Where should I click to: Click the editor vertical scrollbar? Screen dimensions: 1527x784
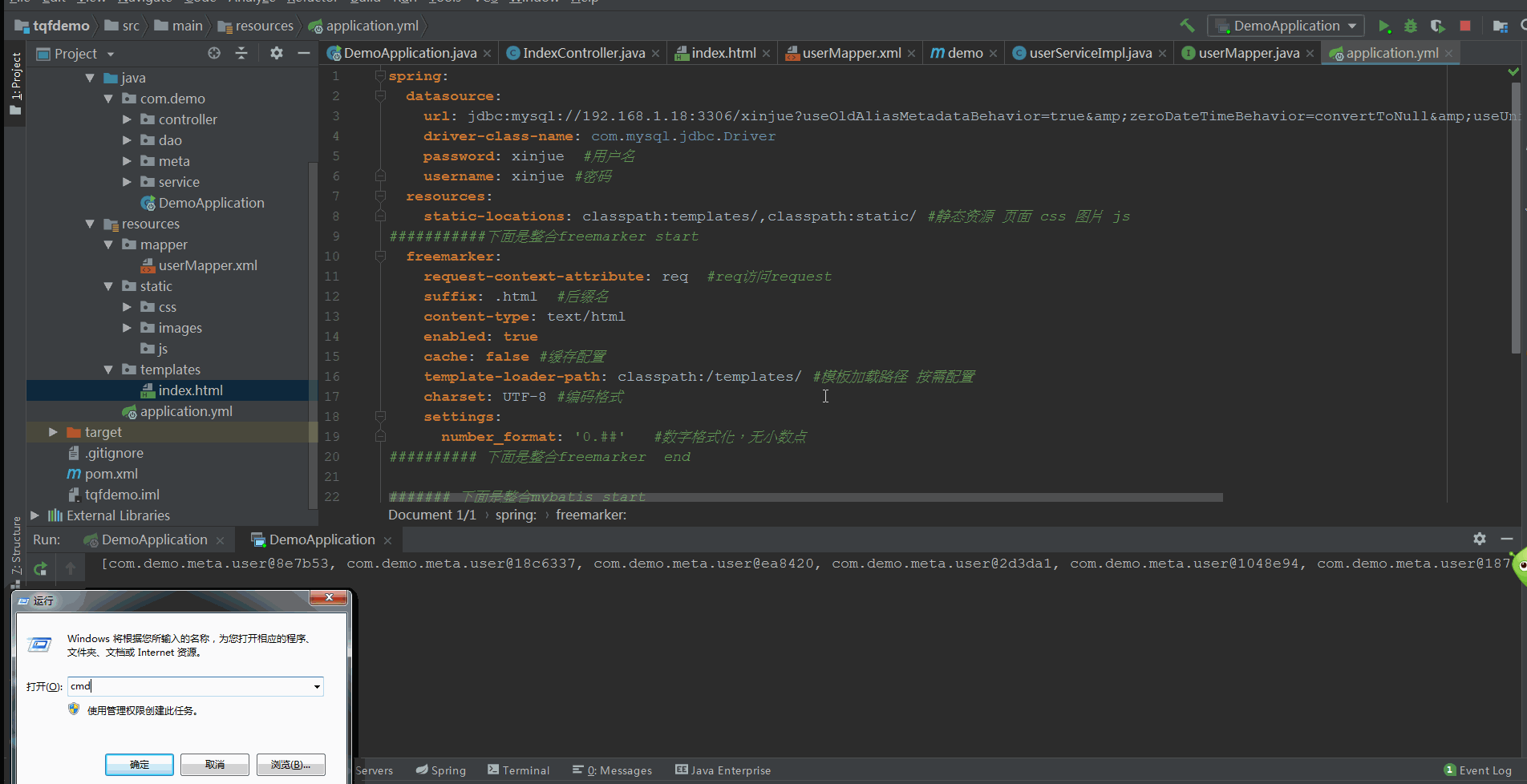(1516, 216)
